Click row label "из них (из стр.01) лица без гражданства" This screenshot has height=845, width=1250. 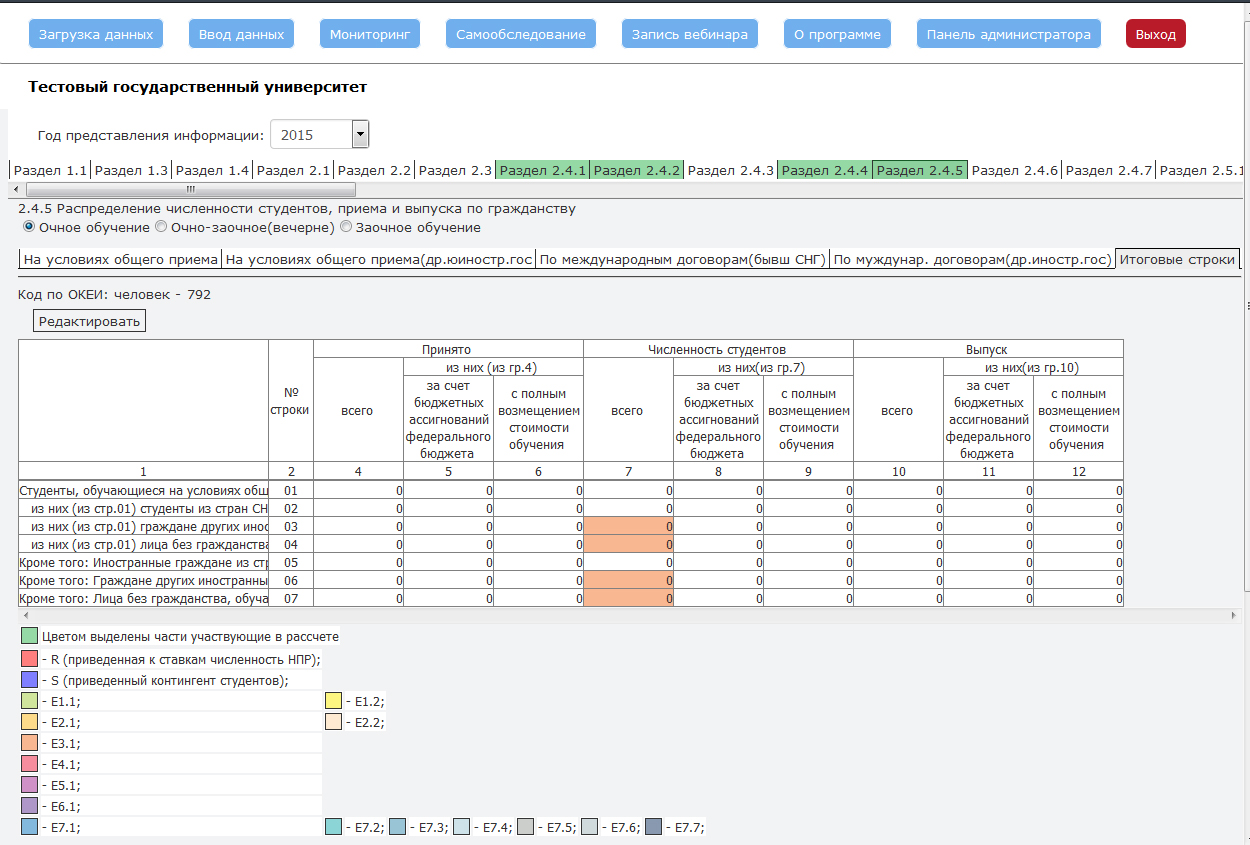point(144,544)
